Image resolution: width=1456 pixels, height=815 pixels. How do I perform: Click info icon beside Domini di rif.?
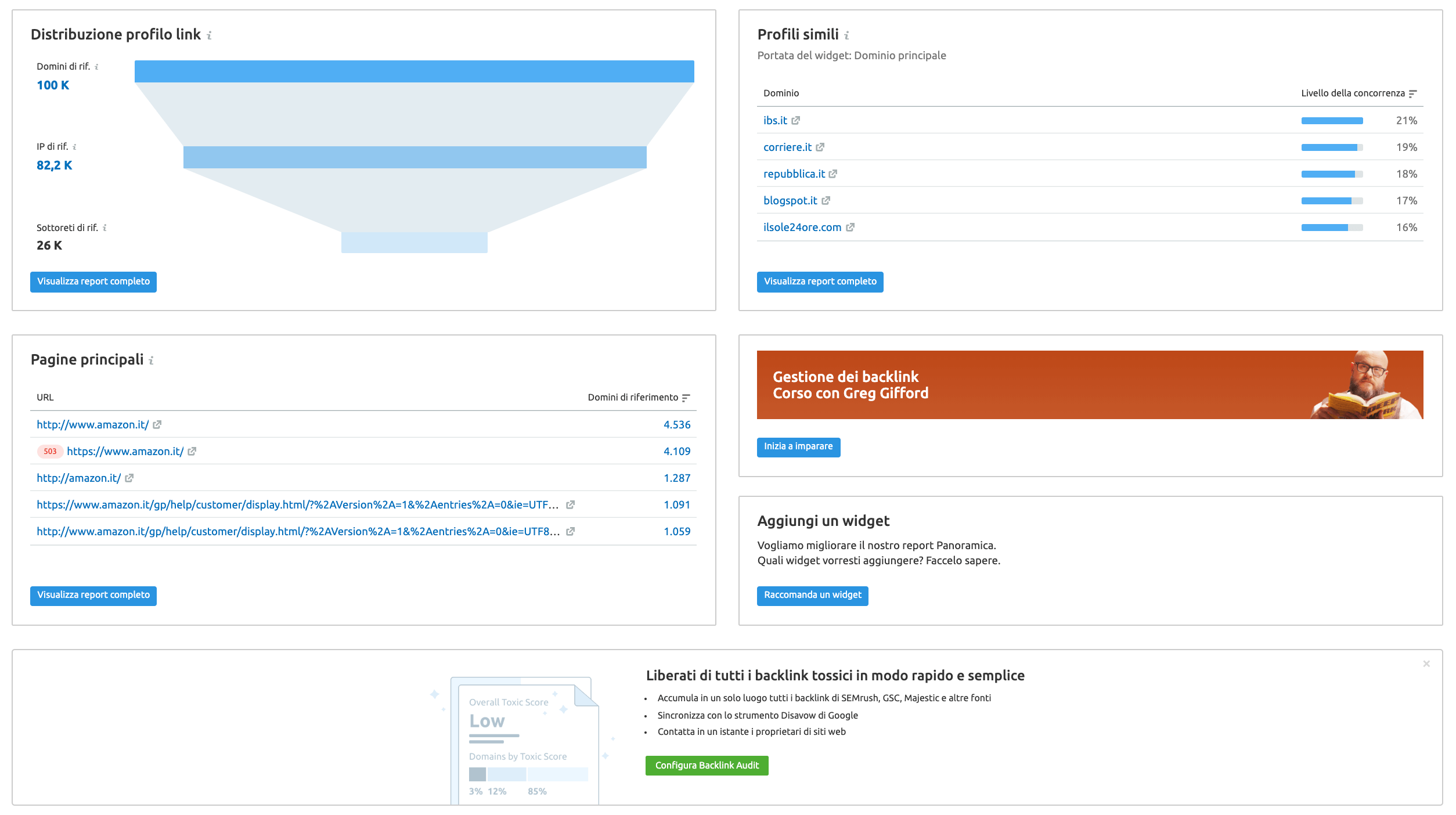pos(96,67)
